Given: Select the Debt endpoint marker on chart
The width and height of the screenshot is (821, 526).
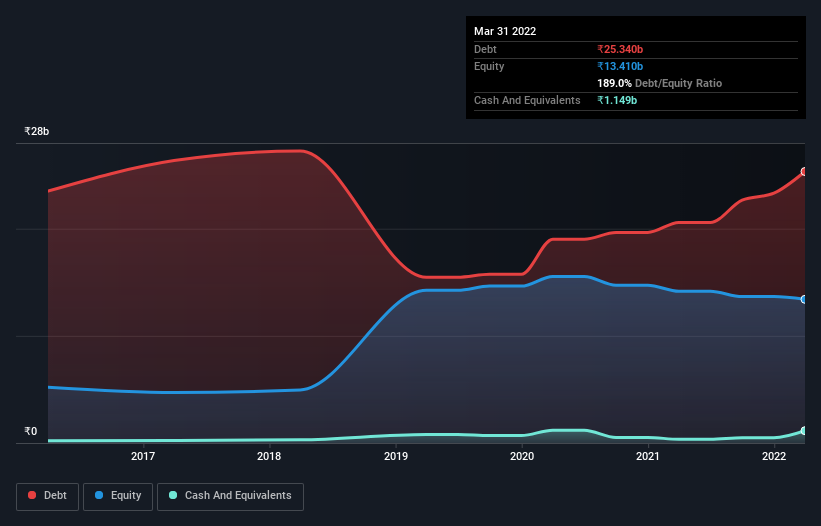Looking at the screenshot, I should click(804, 172).
